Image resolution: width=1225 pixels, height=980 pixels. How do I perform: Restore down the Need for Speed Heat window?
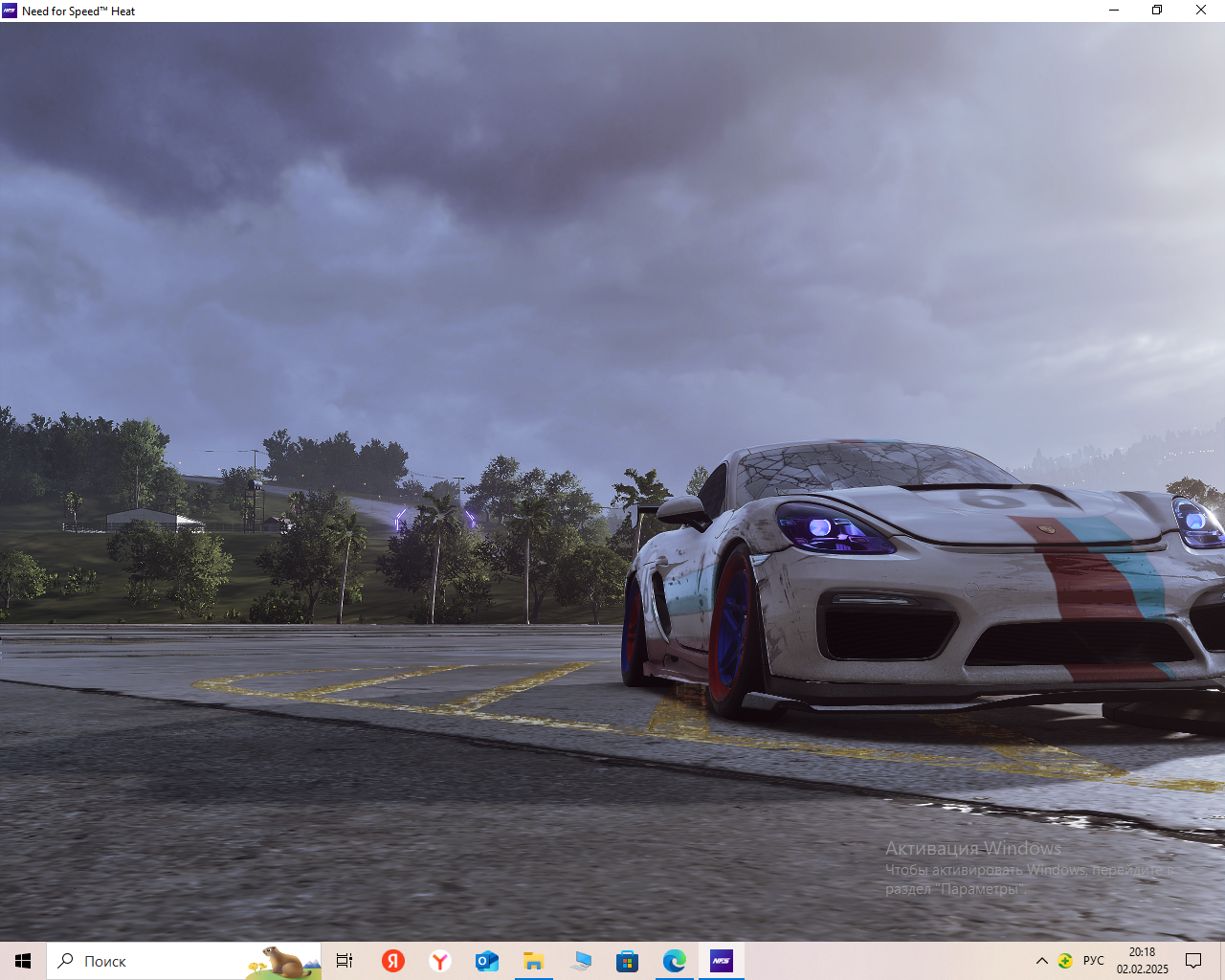click(1157, 11)
